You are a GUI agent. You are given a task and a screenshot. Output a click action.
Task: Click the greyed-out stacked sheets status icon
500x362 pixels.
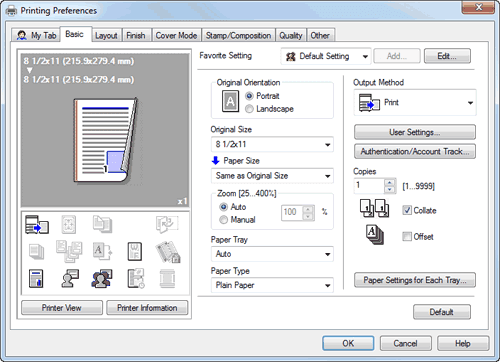(x=36, y=251)
